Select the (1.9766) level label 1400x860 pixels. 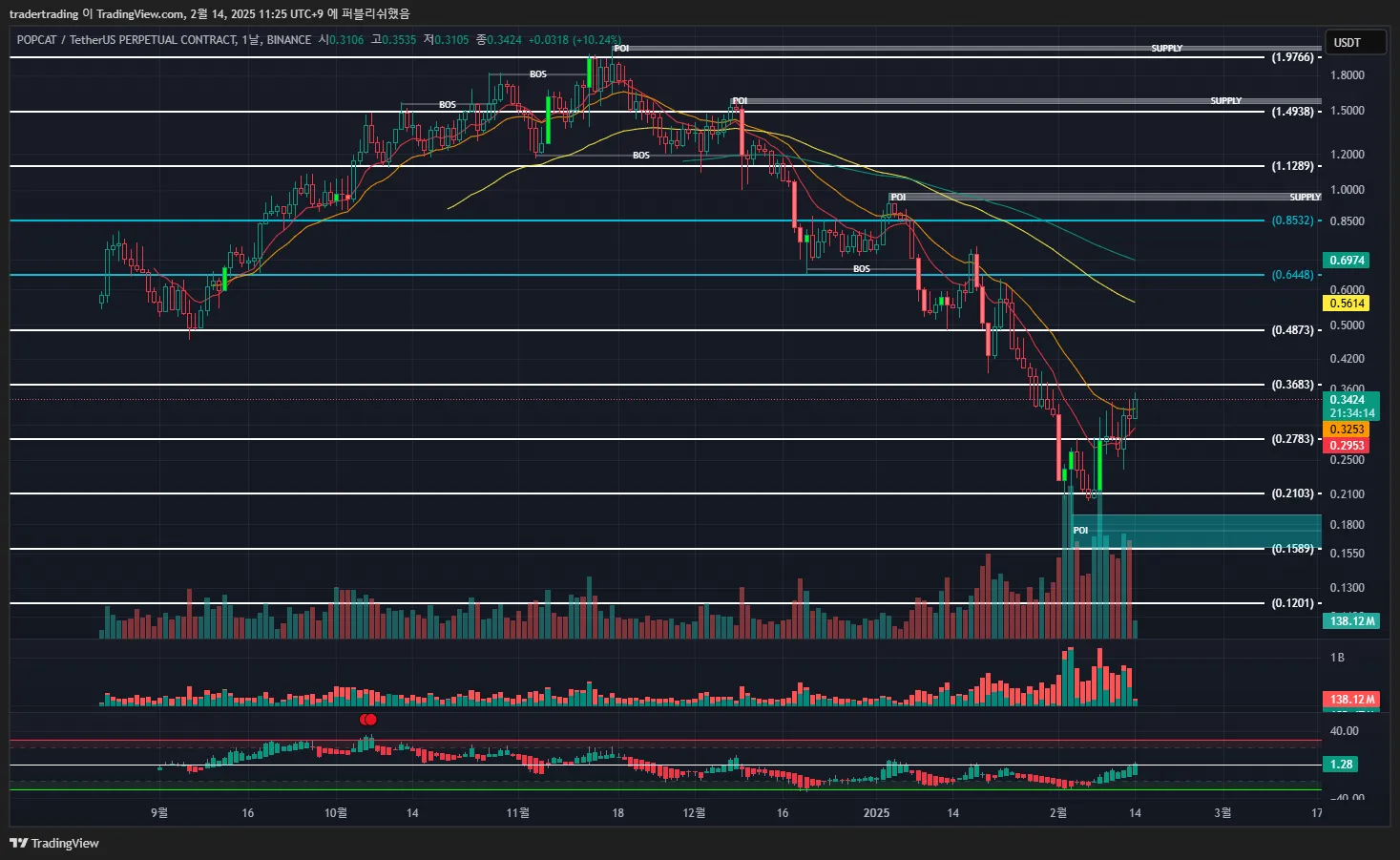pos(1292,57)
